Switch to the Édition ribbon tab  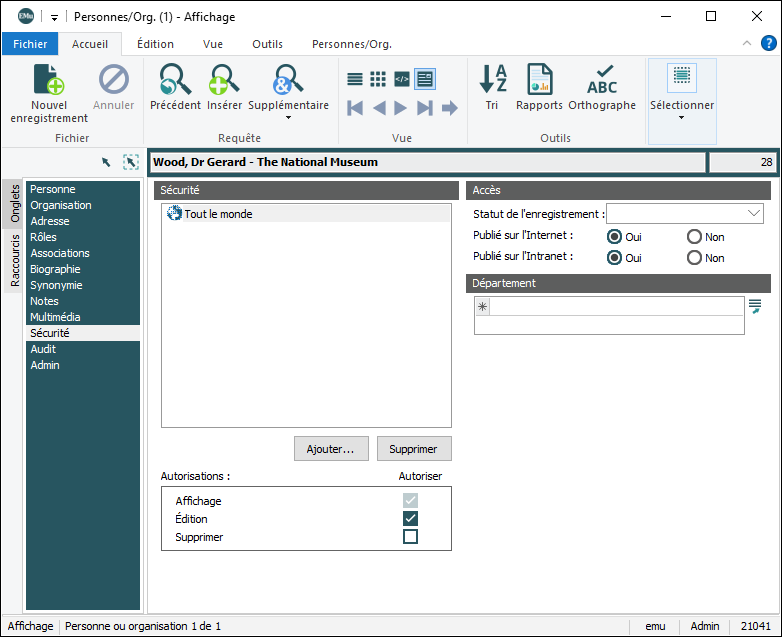pos(155,44)
